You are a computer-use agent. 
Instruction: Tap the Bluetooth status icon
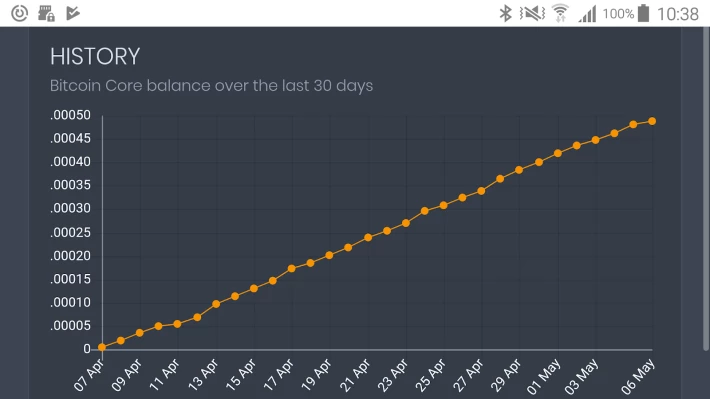tap(505, 14)
